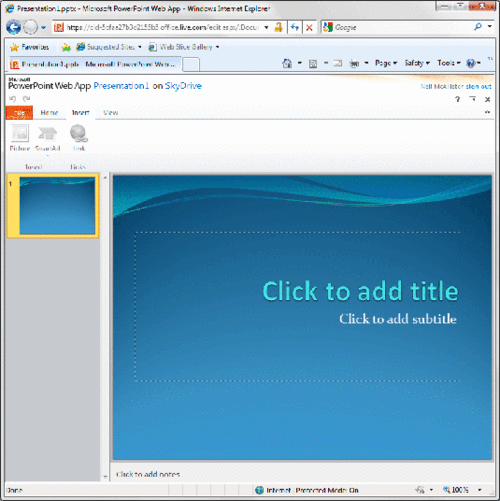This screenshot has width=500, height=501.
Task: Open the recent pages dropdown by Forward
Action: click(43, 27)
